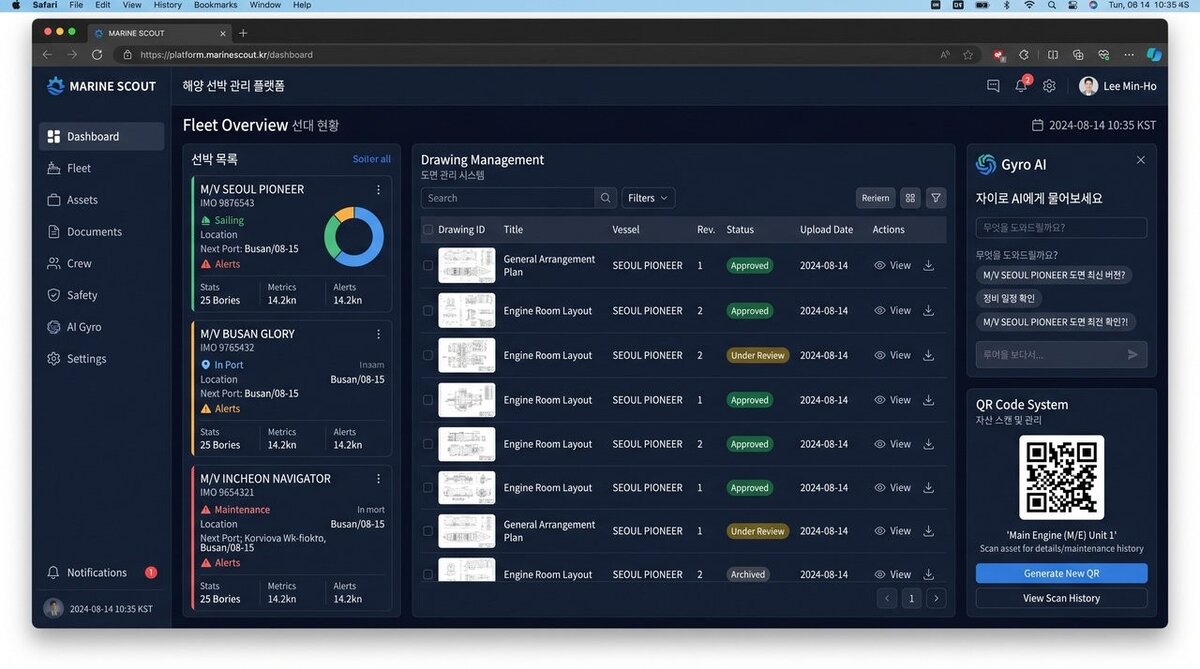1200x669 pixels.
Task: Sort the table by Drawing ID column
Action: (x=461, y=229)
